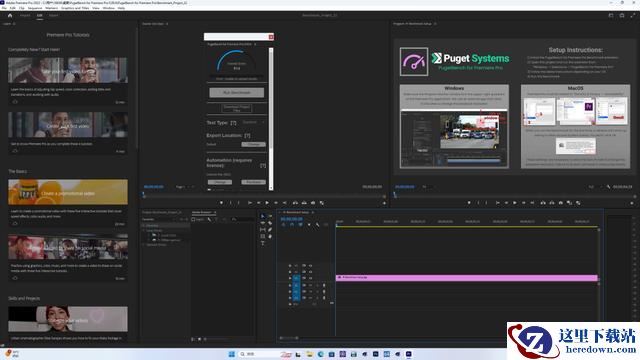Click the Extract button in Program monitor
This screenshot has height=360, width=640.
click(552, 203)
